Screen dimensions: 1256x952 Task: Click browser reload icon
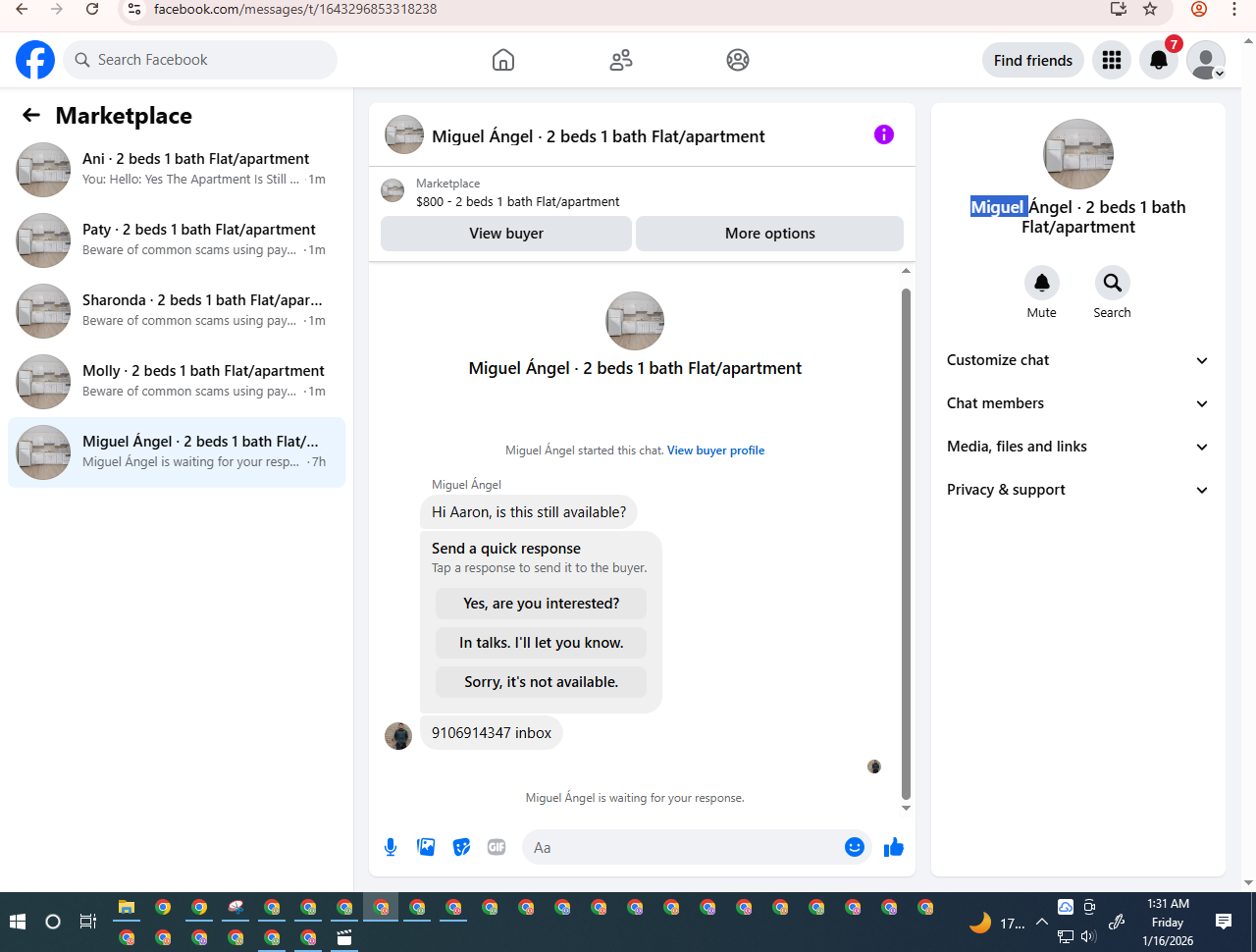pyautogui.click(x=92, y=9)
